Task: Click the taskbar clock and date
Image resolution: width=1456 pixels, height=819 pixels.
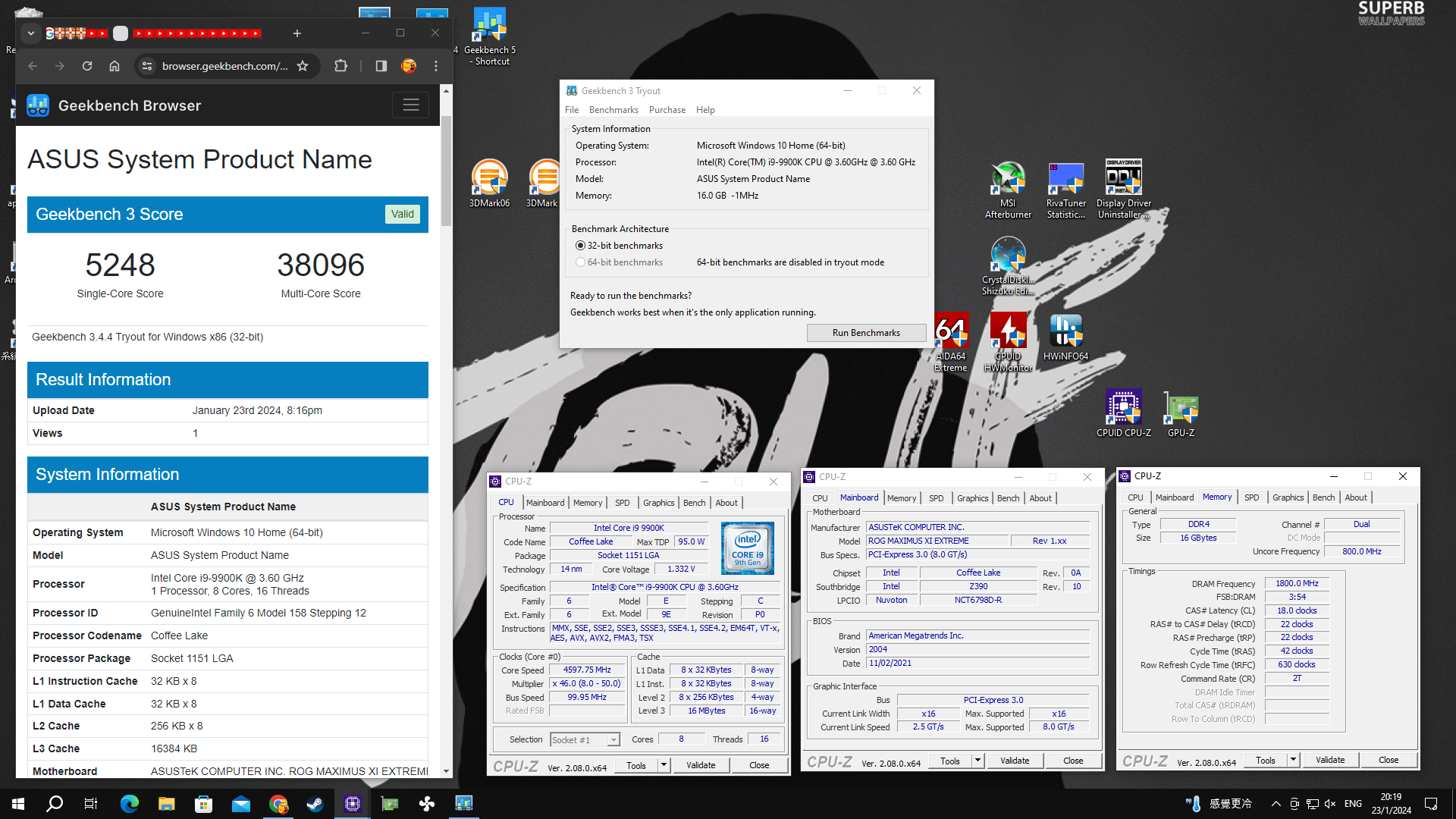Action: tap(1391, 804)
